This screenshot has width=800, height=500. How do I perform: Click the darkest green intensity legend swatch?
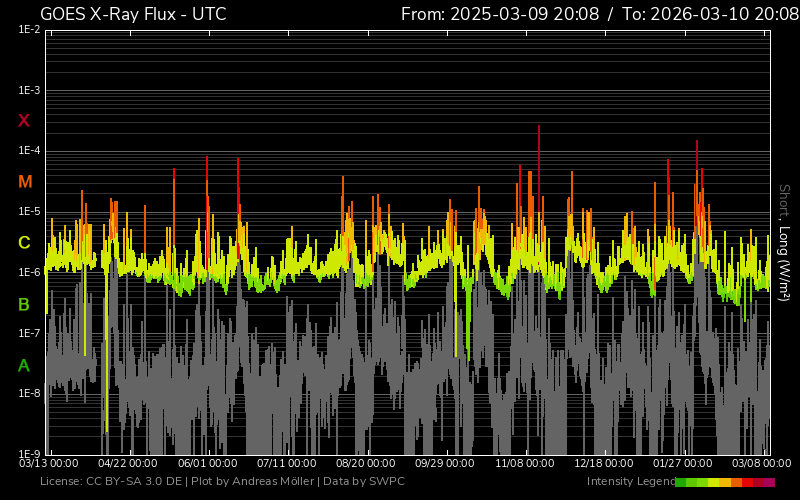(x=681, y=482)
